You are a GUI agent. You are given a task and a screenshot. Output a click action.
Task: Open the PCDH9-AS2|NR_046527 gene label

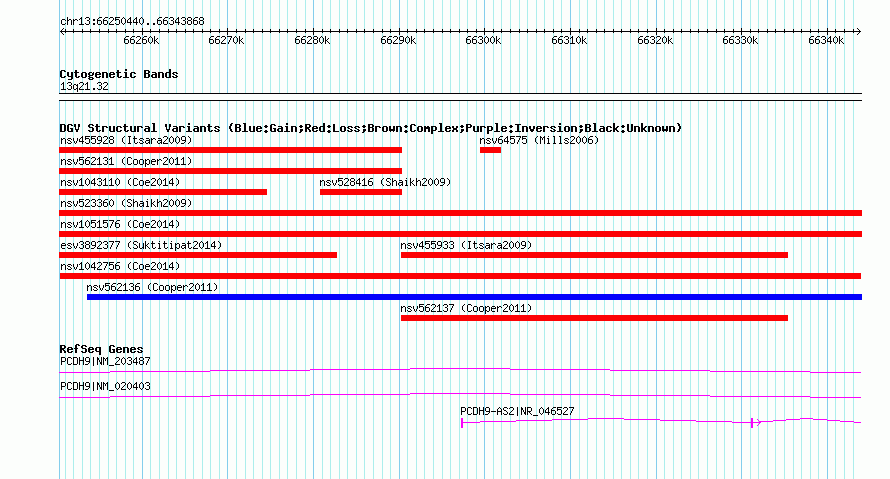517,411
